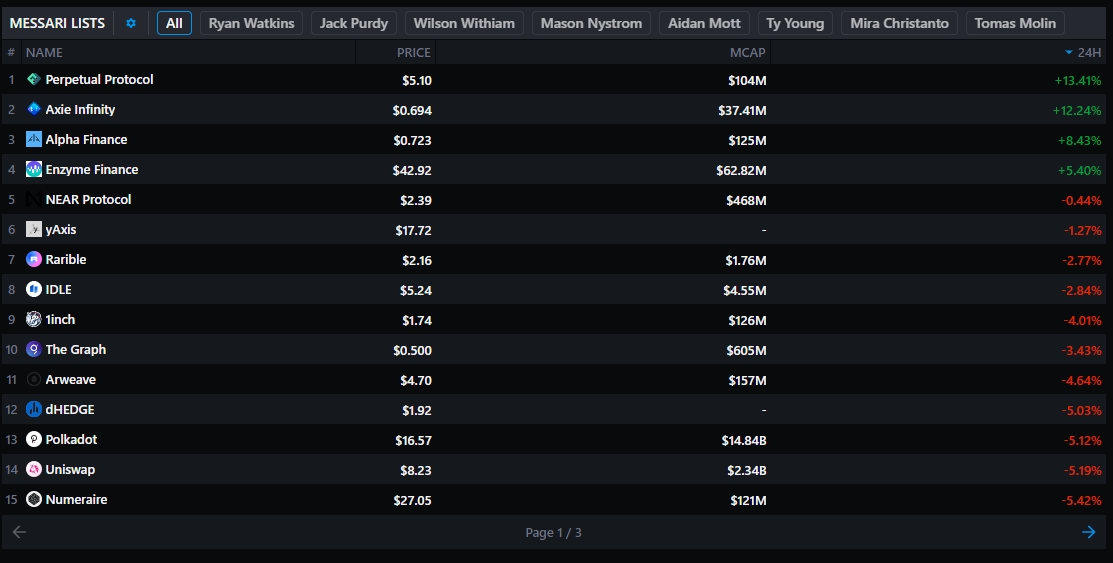Switch to Tomas Molin list tab
Viewport: 1113px width, 563px height.
pos(1015,23)
